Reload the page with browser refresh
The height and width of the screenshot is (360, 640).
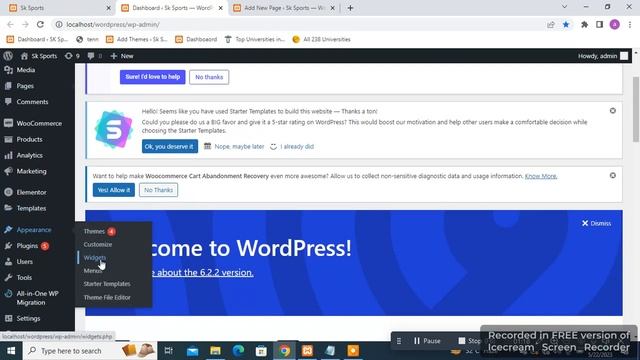pos(40,24)
